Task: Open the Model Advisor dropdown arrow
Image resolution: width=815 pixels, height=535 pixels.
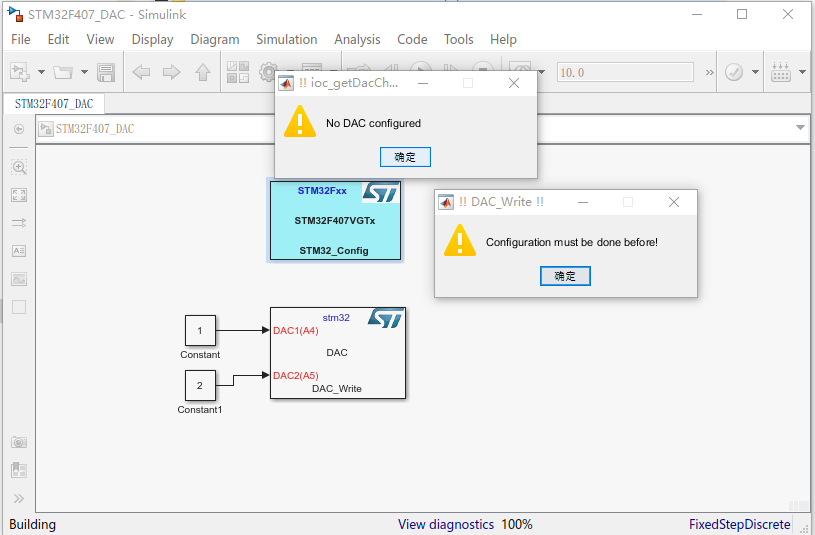Action: click(x=755, y=72)
